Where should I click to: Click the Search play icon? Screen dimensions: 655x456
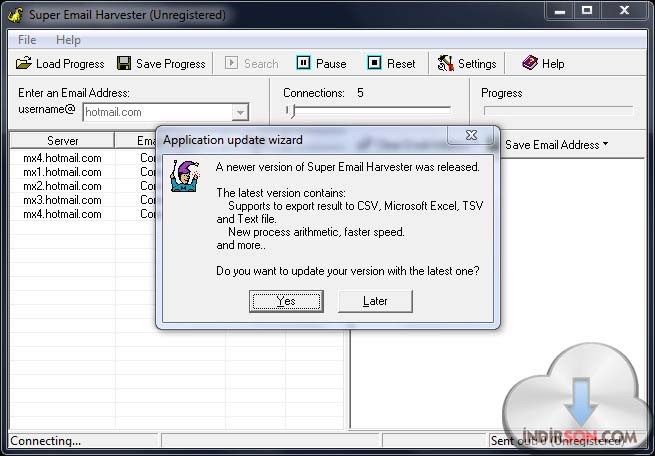(x=231, y=63)
